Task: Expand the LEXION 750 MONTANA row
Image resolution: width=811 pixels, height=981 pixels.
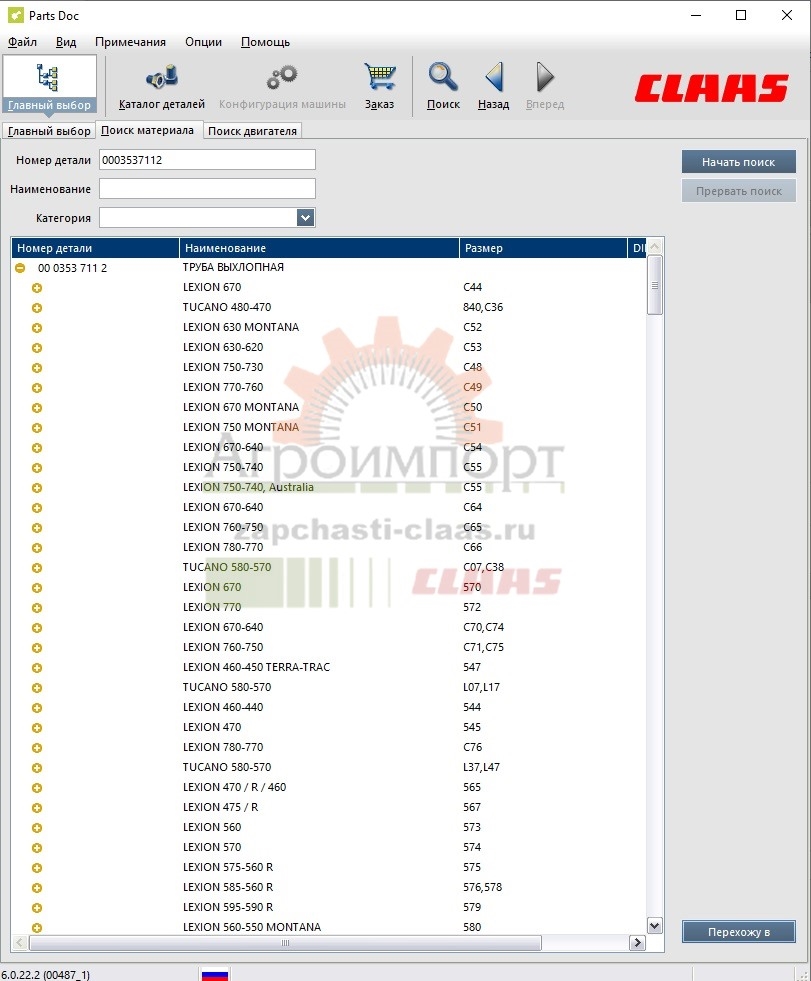Action: click(37, 428)
